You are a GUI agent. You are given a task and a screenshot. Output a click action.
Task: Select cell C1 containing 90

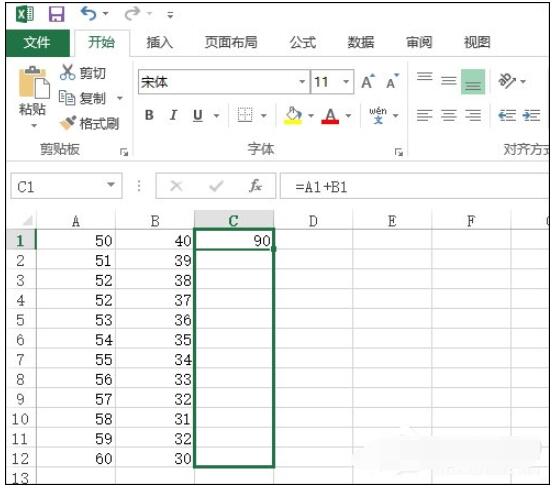click(x=234, y=240)
